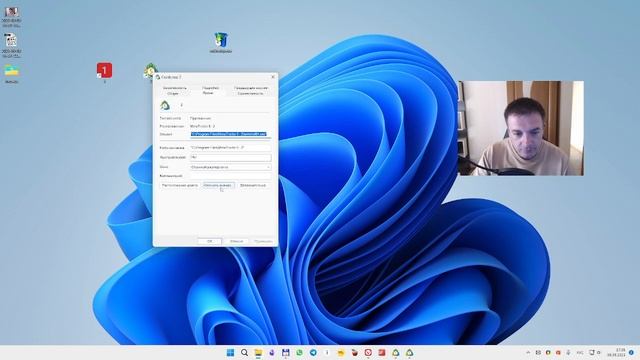Open the red round recorder icon in taskbar
The image size is (640, 360).
pyautogui.click(x=368, y=352)
